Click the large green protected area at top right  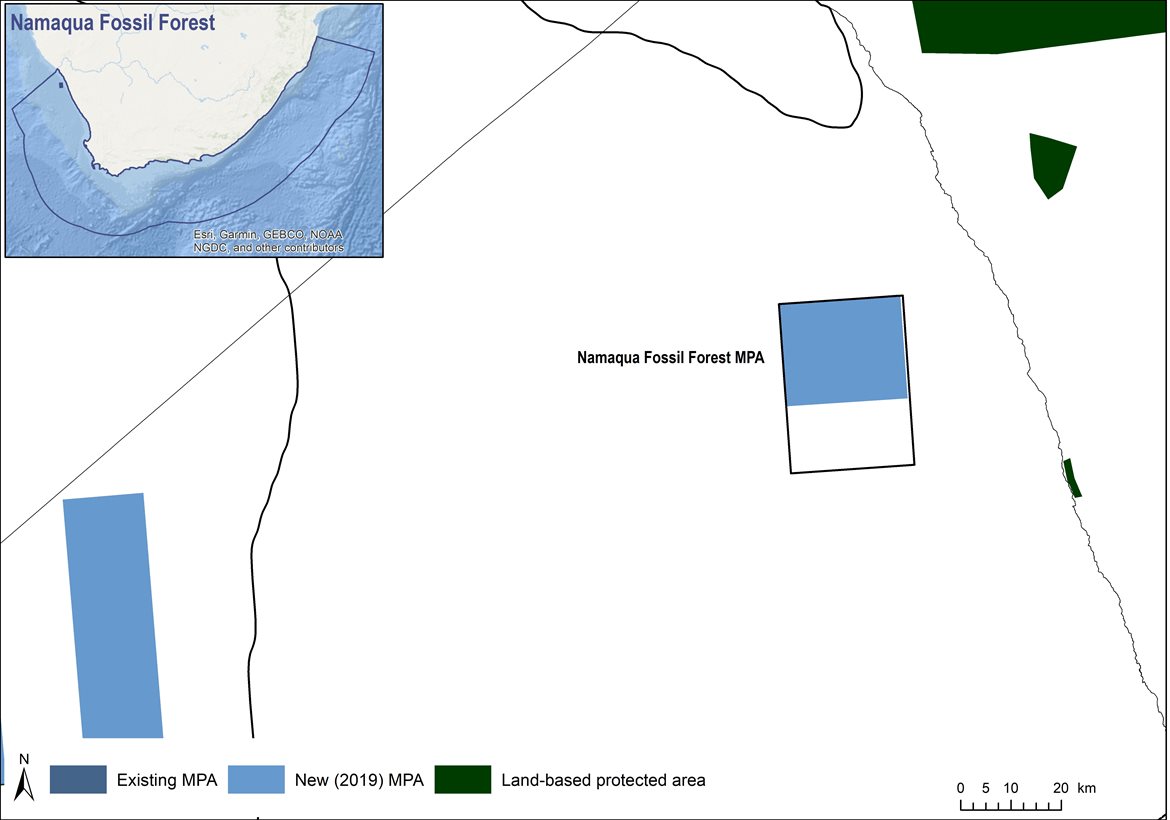[1037, 26]
